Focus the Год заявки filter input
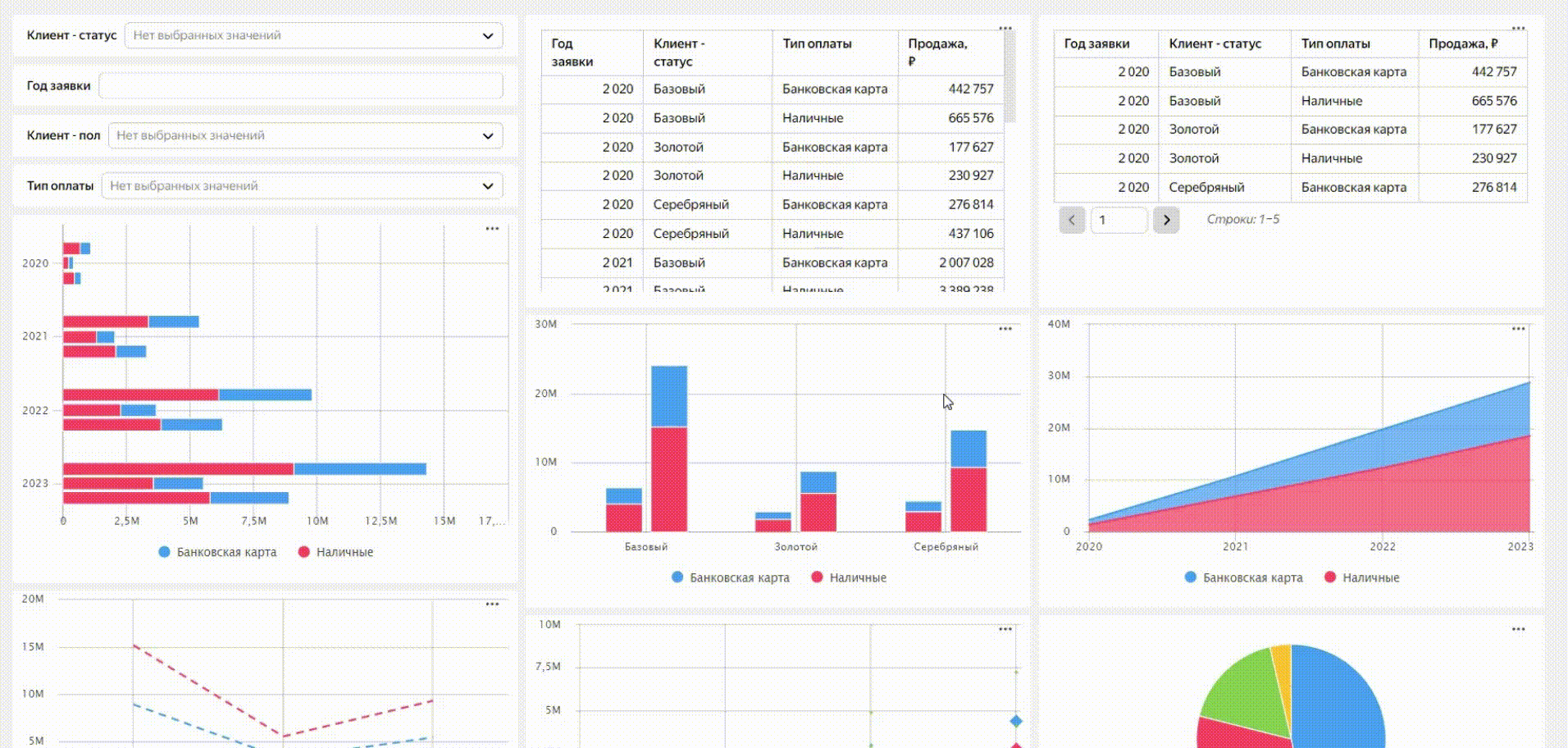The image size is (1568, 748). pyautogui.click(x=300, y=86)
